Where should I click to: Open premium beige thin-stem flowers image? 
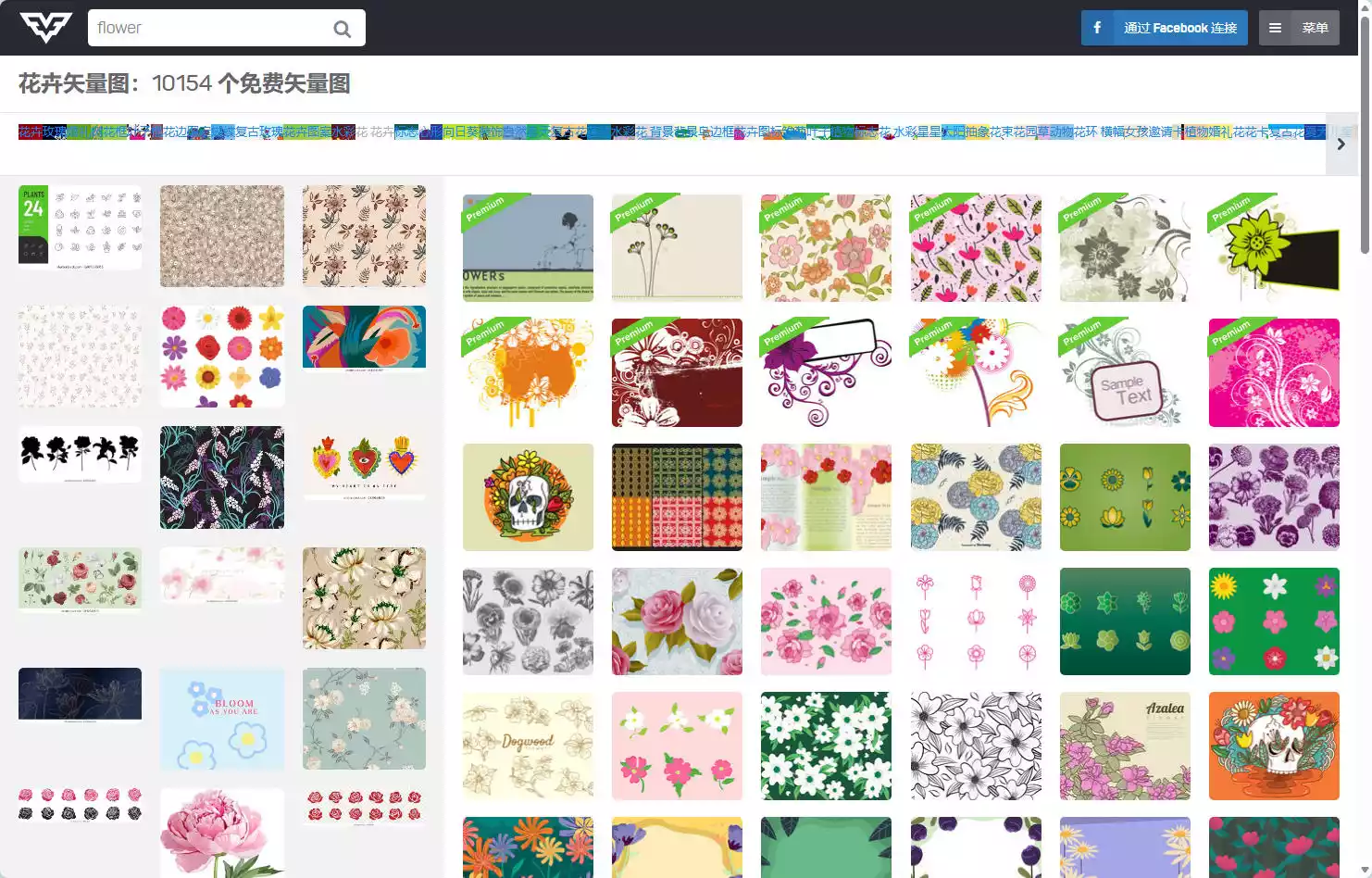[677, 248]
